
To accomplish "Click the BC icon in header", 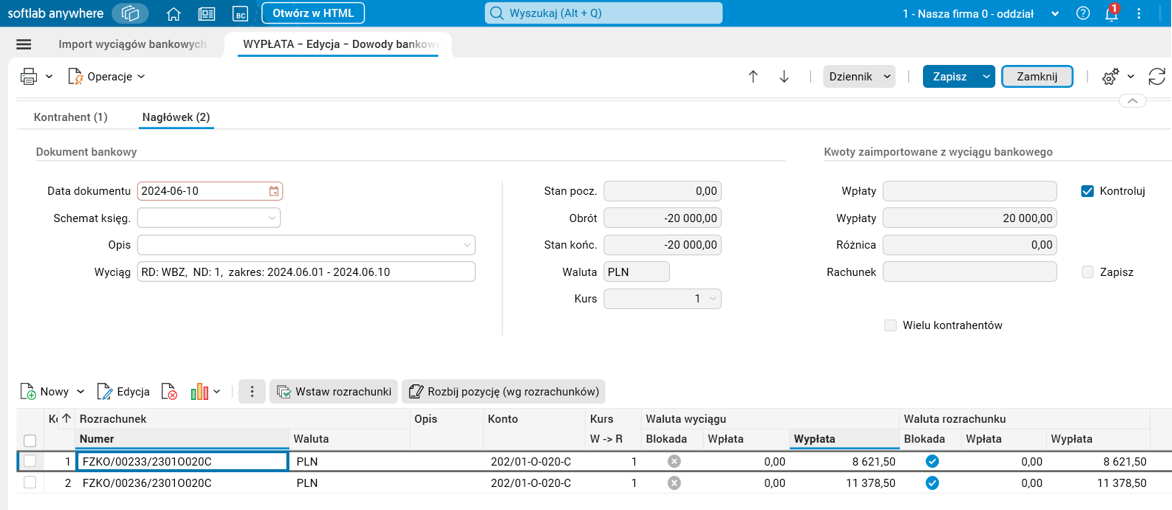I will click(x=240, y=13).
